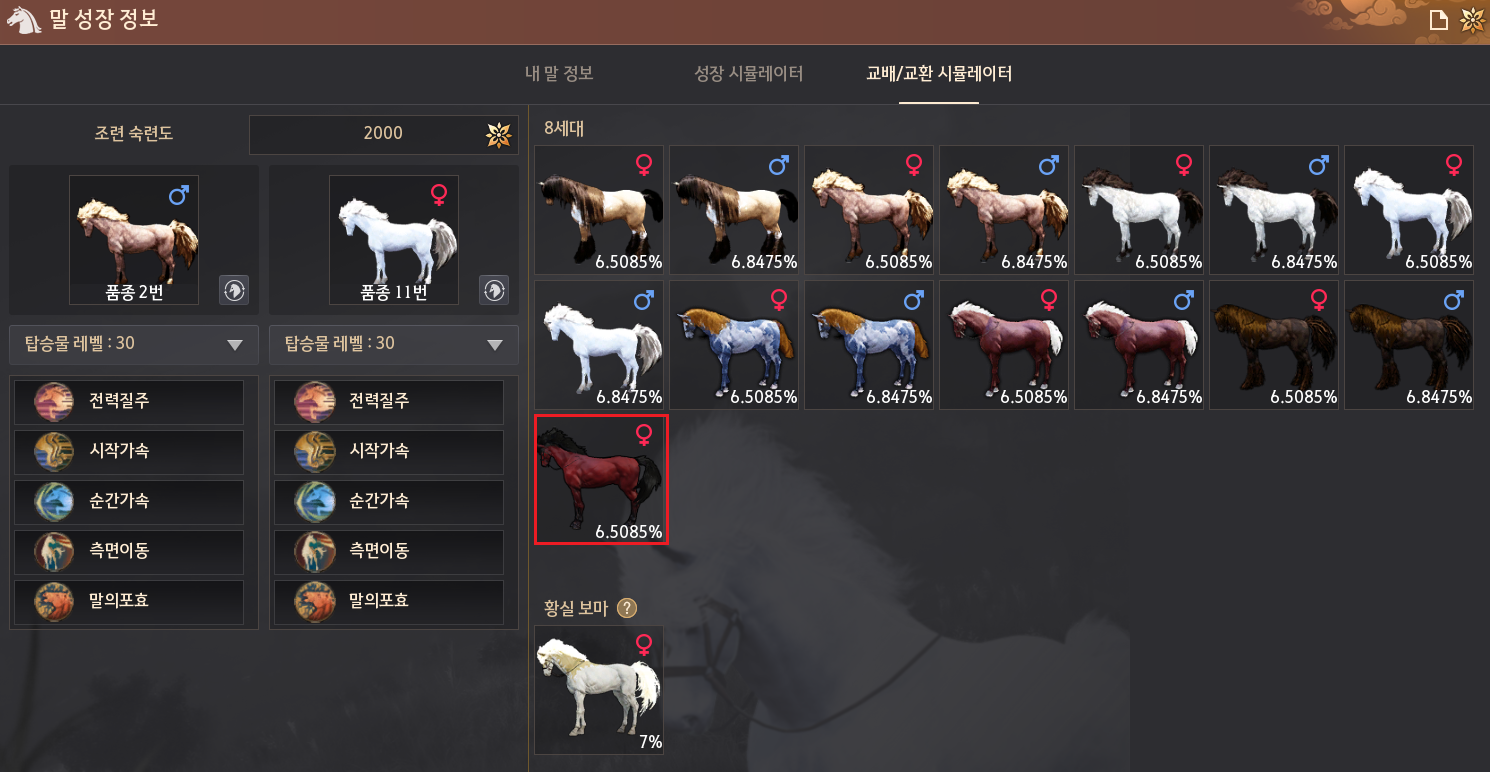1490x772 pixels.
Task: Open the 내 말 정보 tab
Action: [559, 74]
